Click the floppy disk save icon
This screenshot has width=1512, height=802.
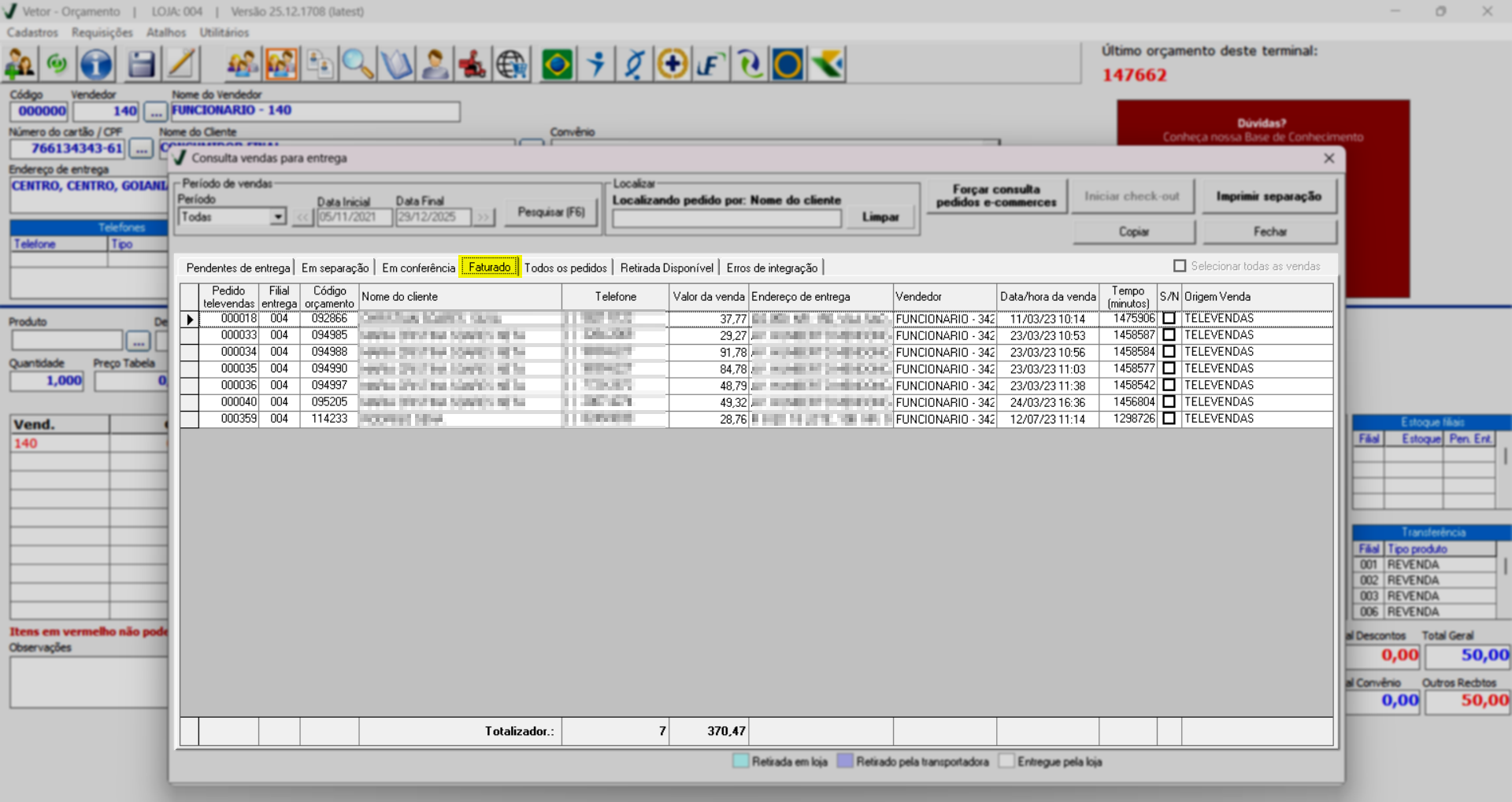141,65
